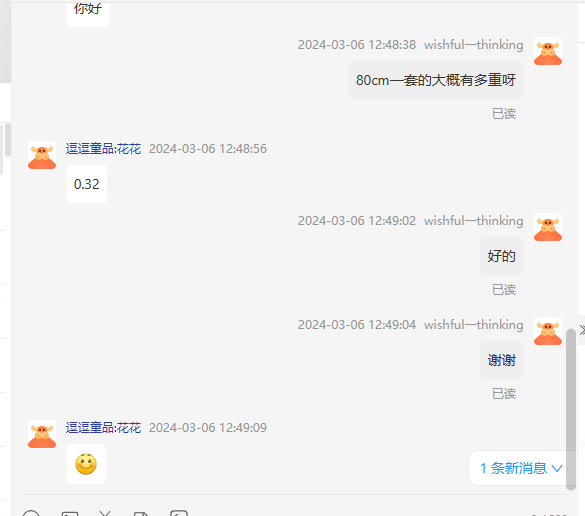The height and width of the screenshot is (516, 585).
Task: Open 逗逗童品:花花 avatar beside smiley message
Action: (42, 434)
